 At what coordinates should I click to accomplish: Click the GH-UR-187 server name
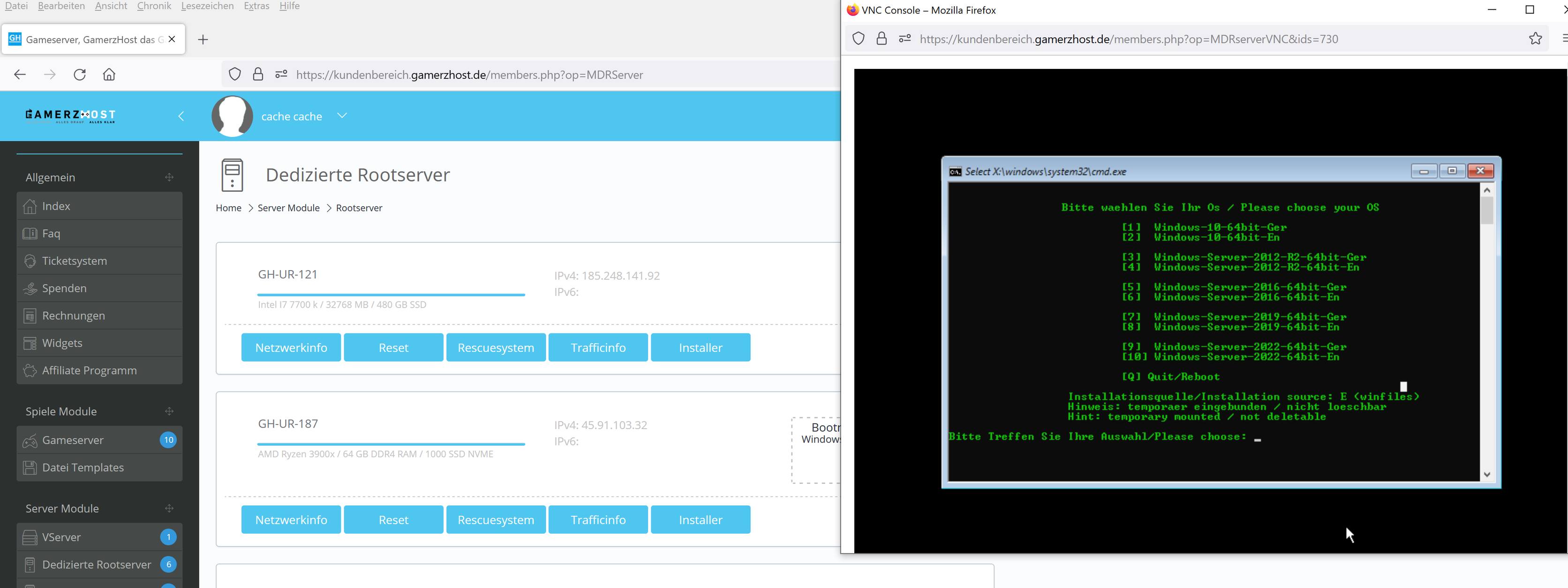tap(288, 424)
